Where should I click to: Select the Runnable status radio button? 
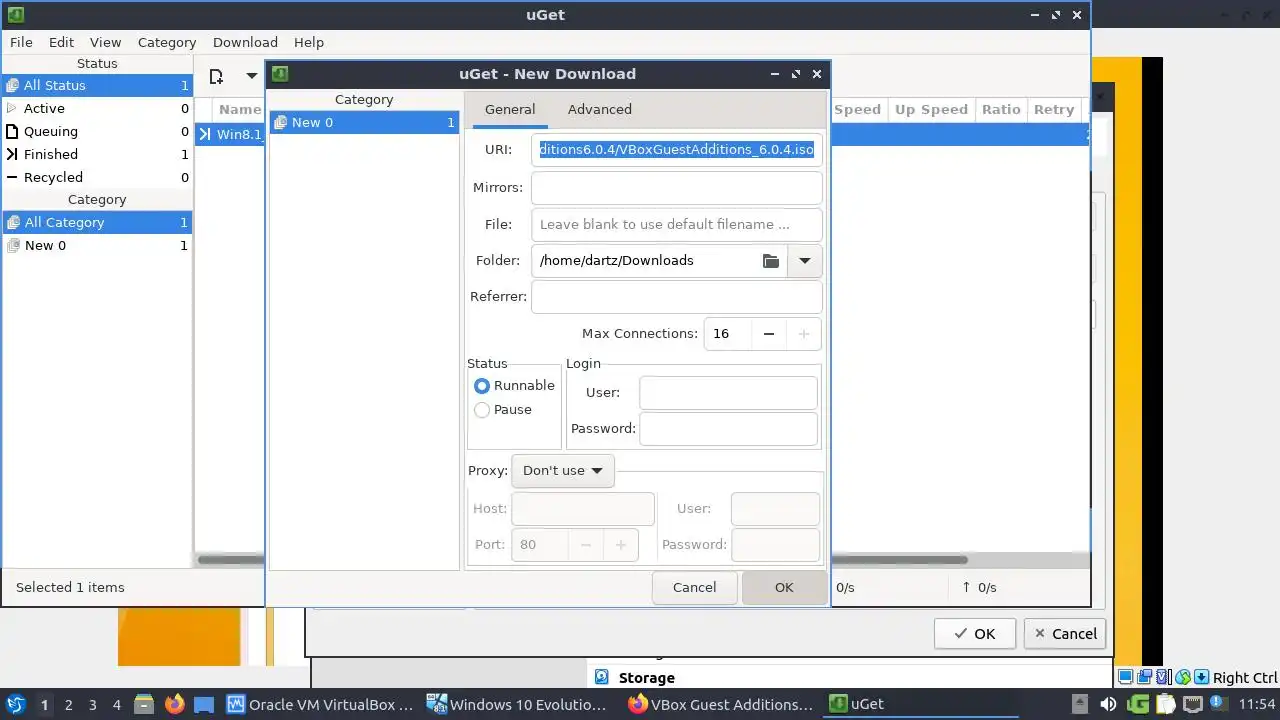pos(482,386)
